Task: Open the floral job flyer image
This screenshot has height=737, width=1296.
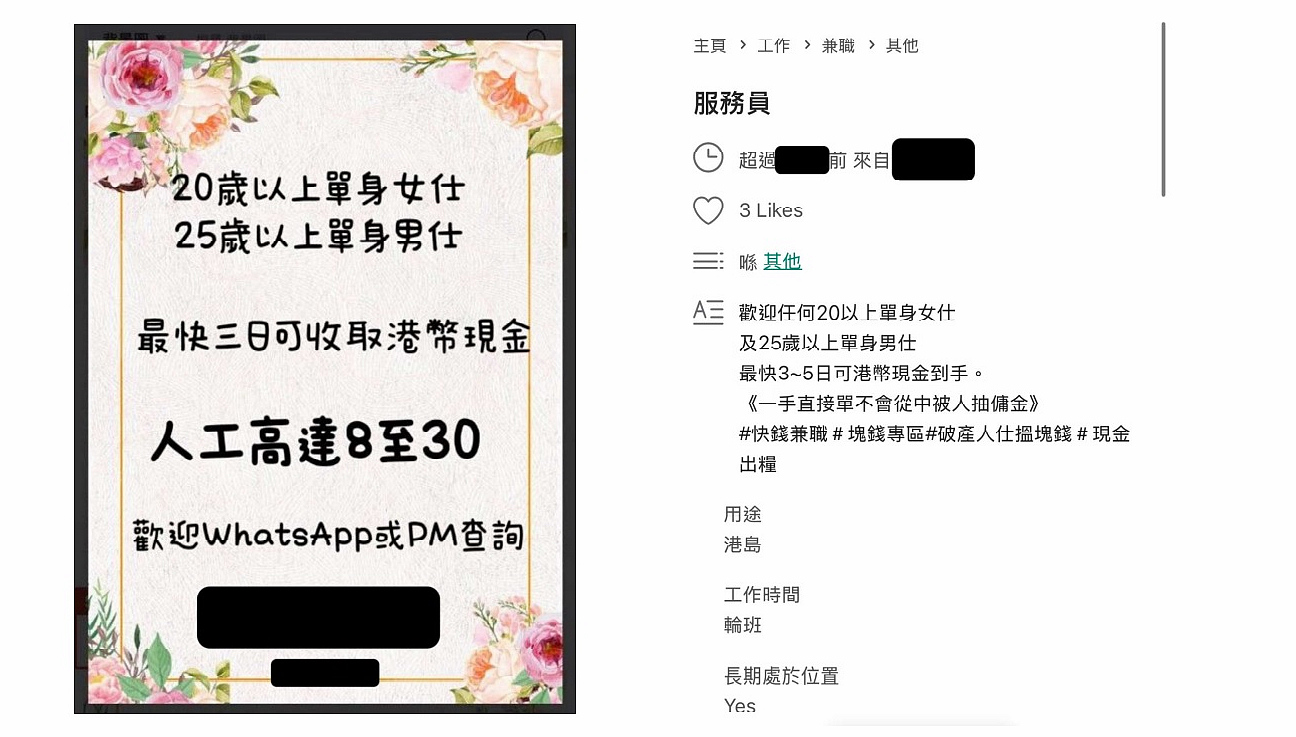Action: point(325,369)
